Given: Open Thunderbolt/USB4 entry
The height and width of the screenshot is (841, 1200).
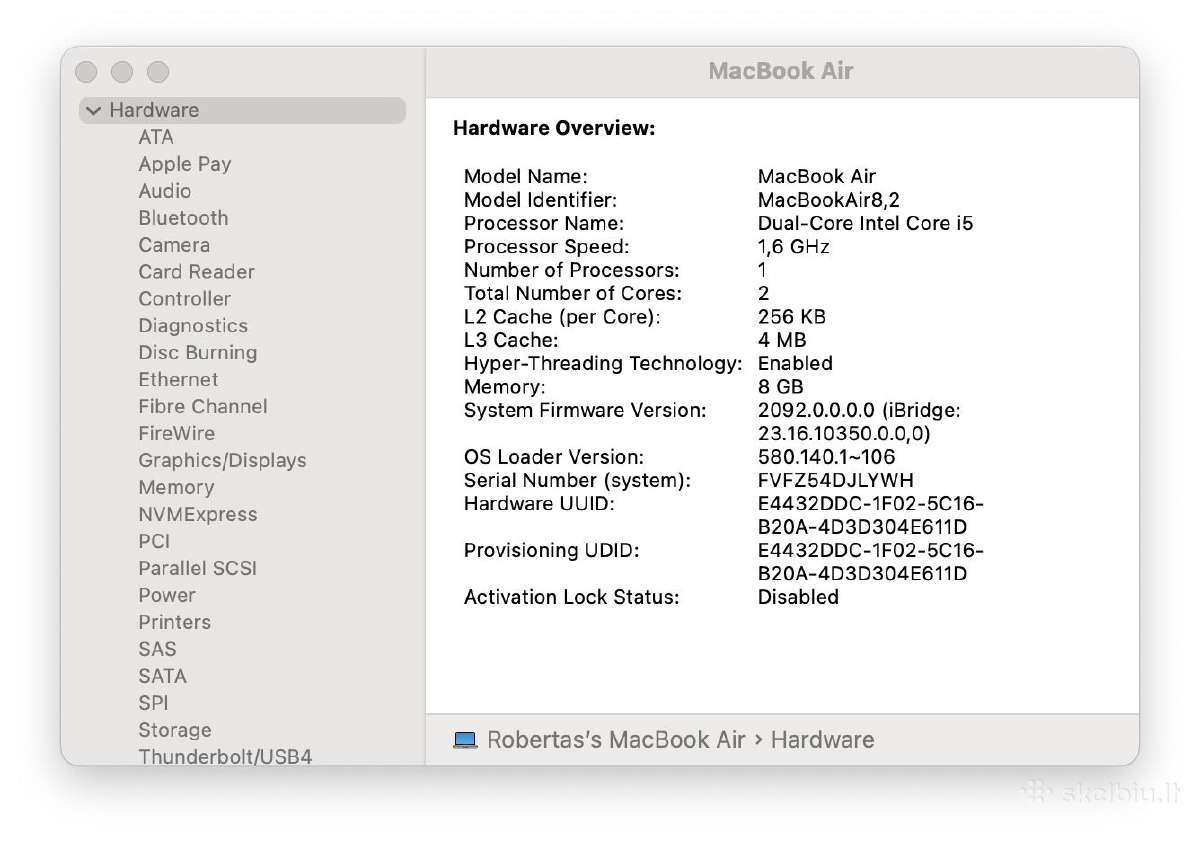Looking at the screenshot, I should point(225,757).
